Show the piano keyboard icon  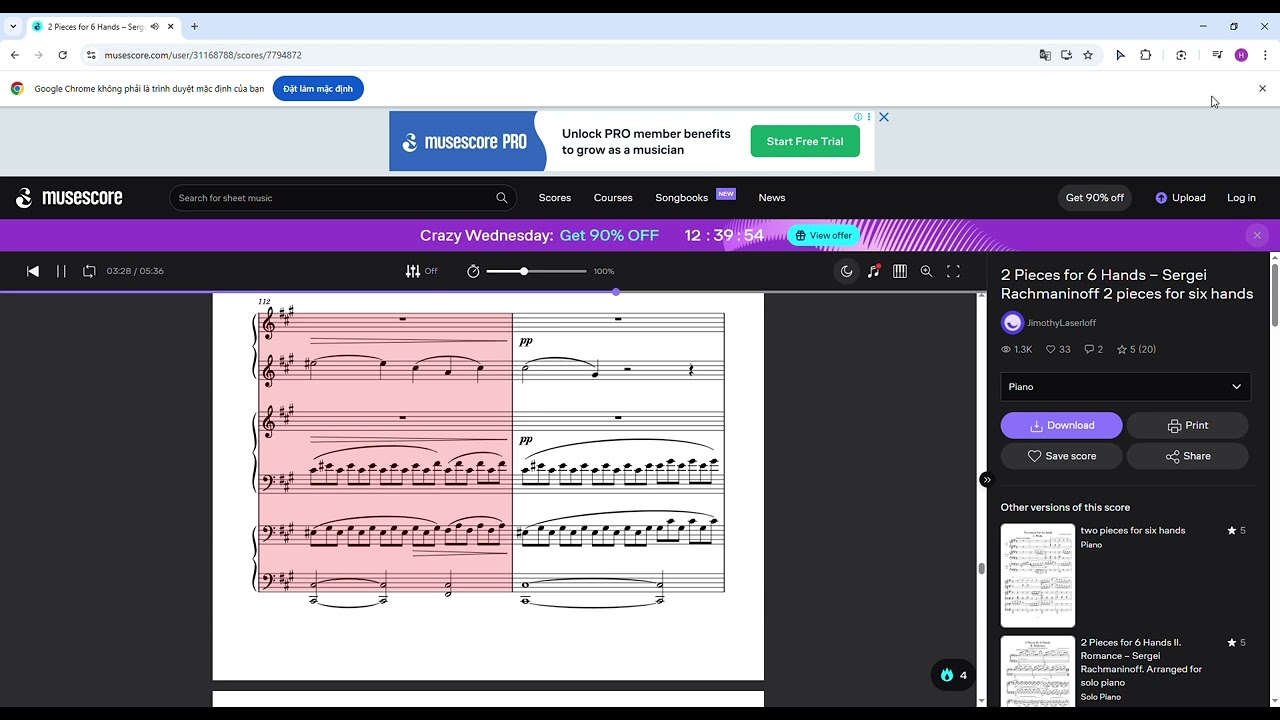(x=900, y=271)
